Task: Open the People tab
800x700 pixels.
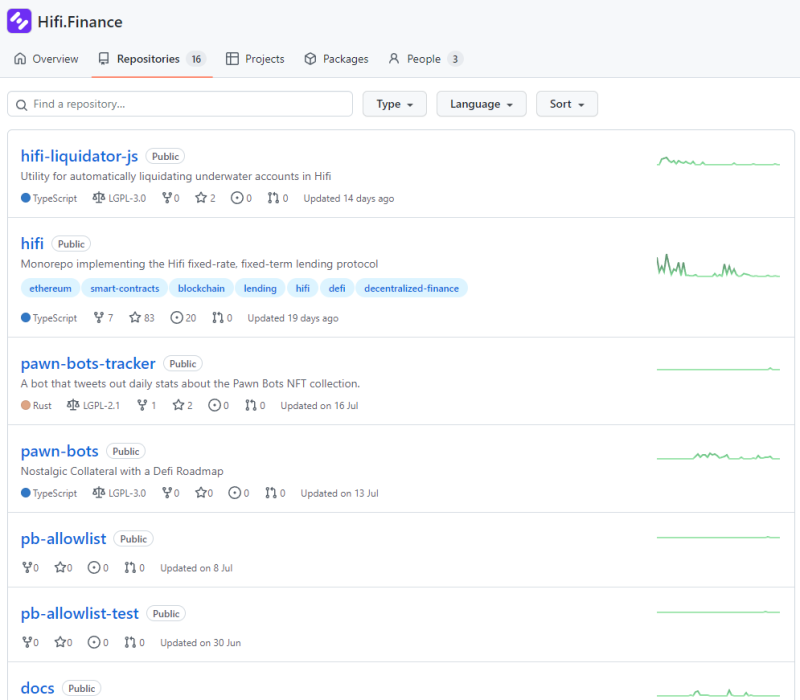Action: click(426, 59)
